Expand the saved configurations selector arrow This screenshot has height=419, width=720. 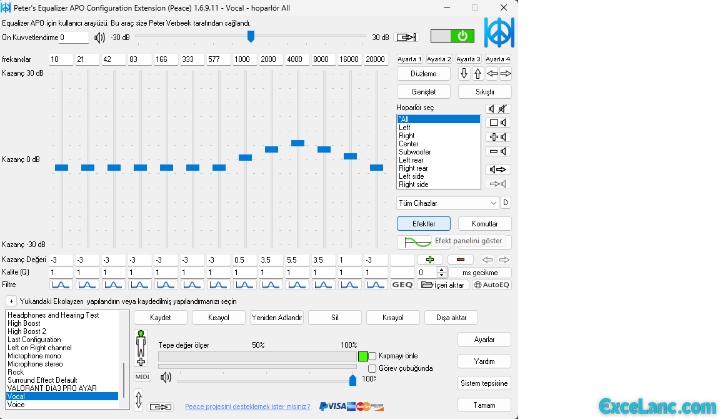click(10, 300)
